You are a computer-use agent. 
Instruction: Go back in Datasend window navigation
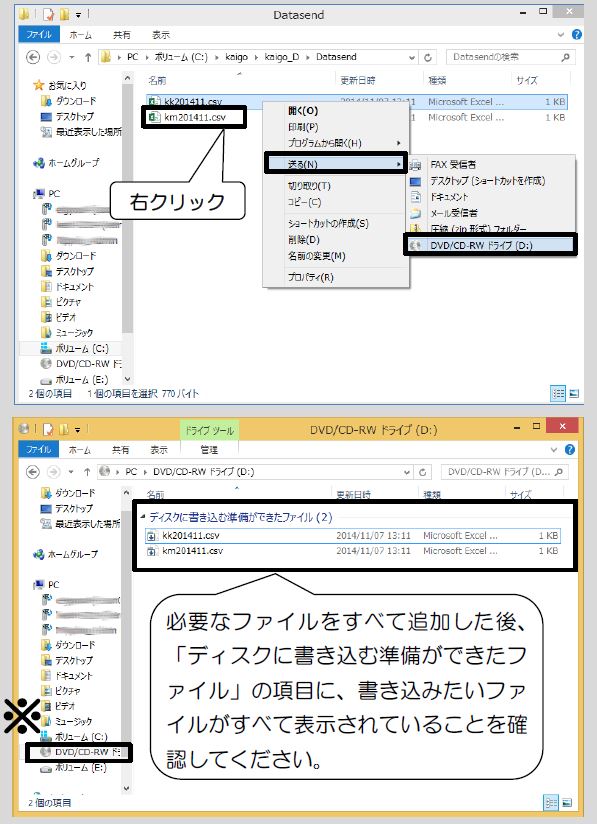[x=33, y=57]
